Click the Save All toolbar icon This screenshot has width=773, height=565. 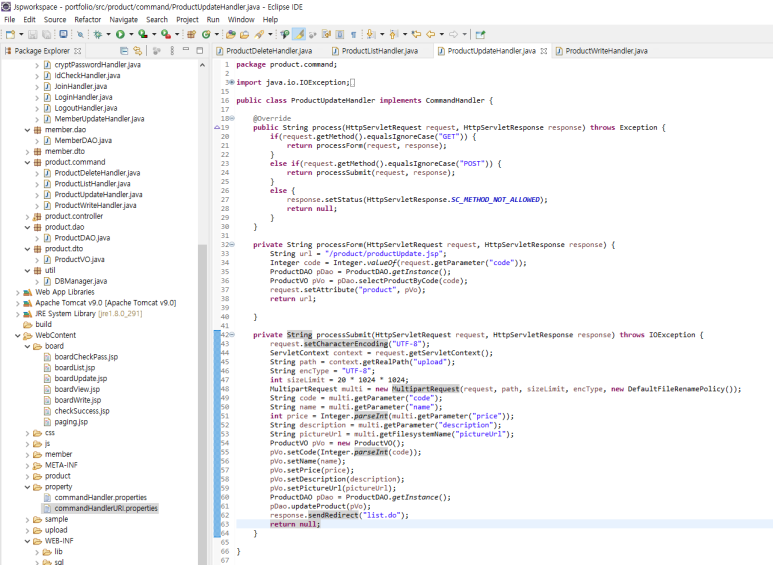[x=46, y=35]
